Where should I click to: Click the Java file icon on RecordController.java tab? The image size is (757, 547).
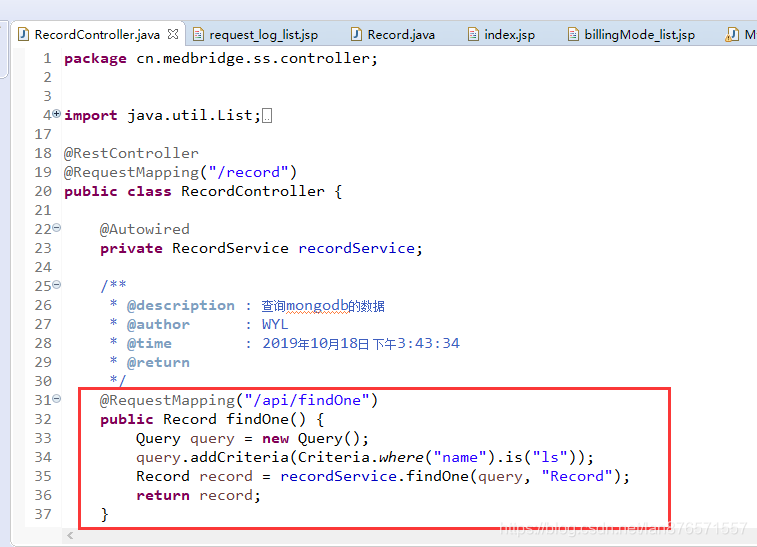[x=23, y=34]
